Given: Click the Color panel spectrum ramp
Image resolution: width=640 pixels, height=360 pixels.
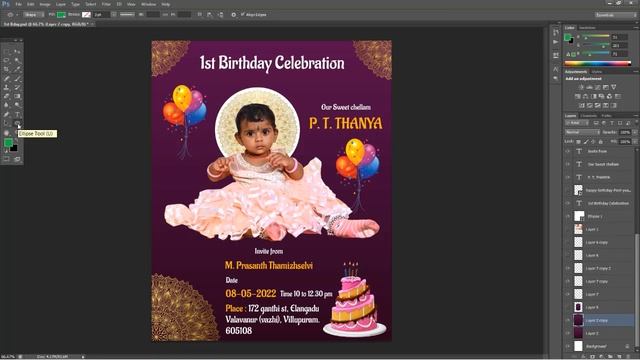Looking at the screenshot, I should (598, 63).
